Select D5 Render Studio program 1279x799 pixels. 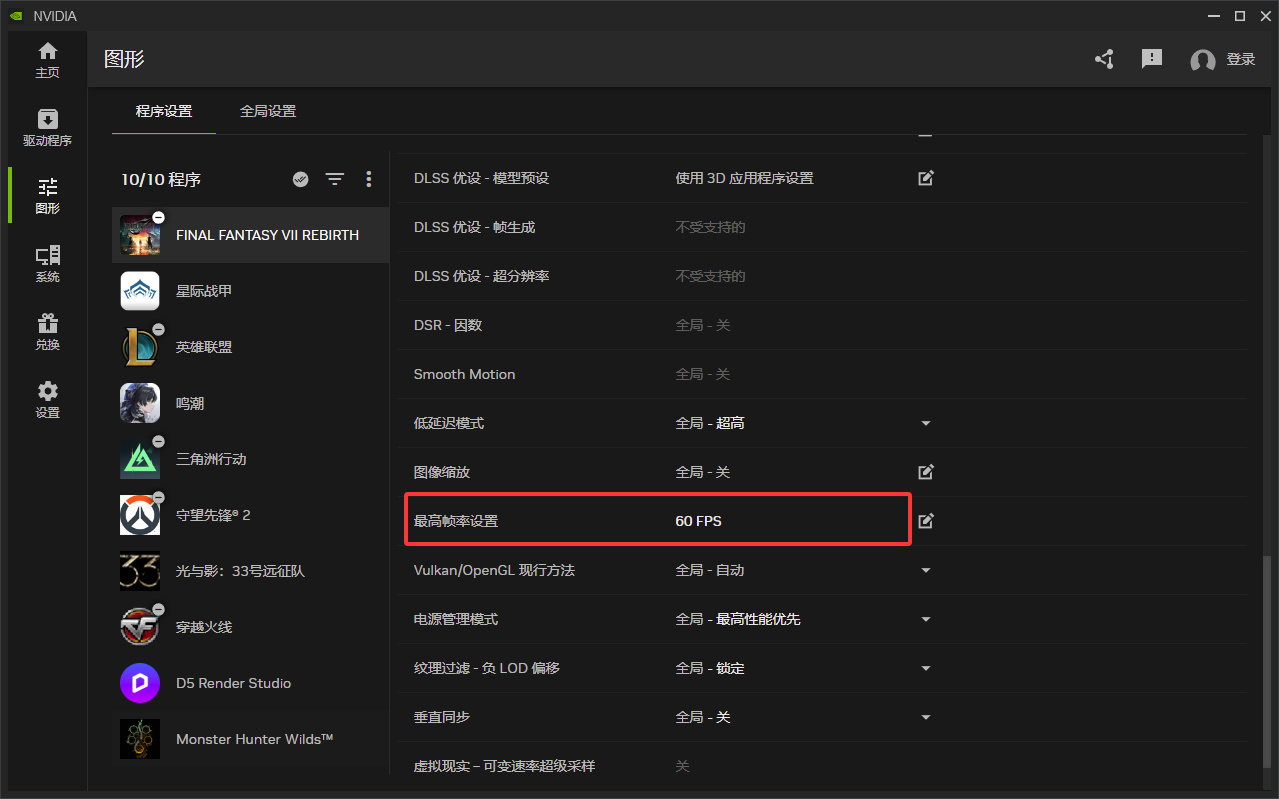click(x=250, y=683)
